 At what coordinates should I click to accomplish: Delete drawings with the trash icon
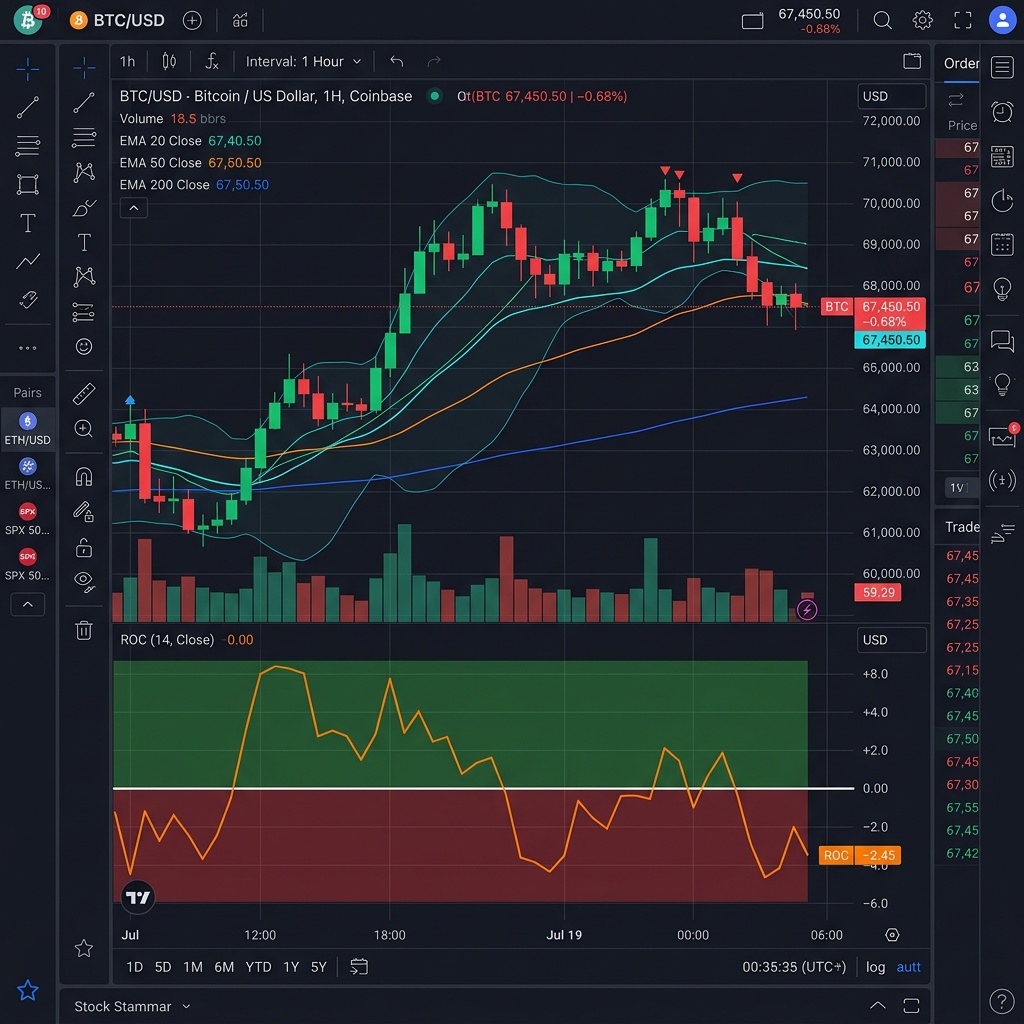84,630
